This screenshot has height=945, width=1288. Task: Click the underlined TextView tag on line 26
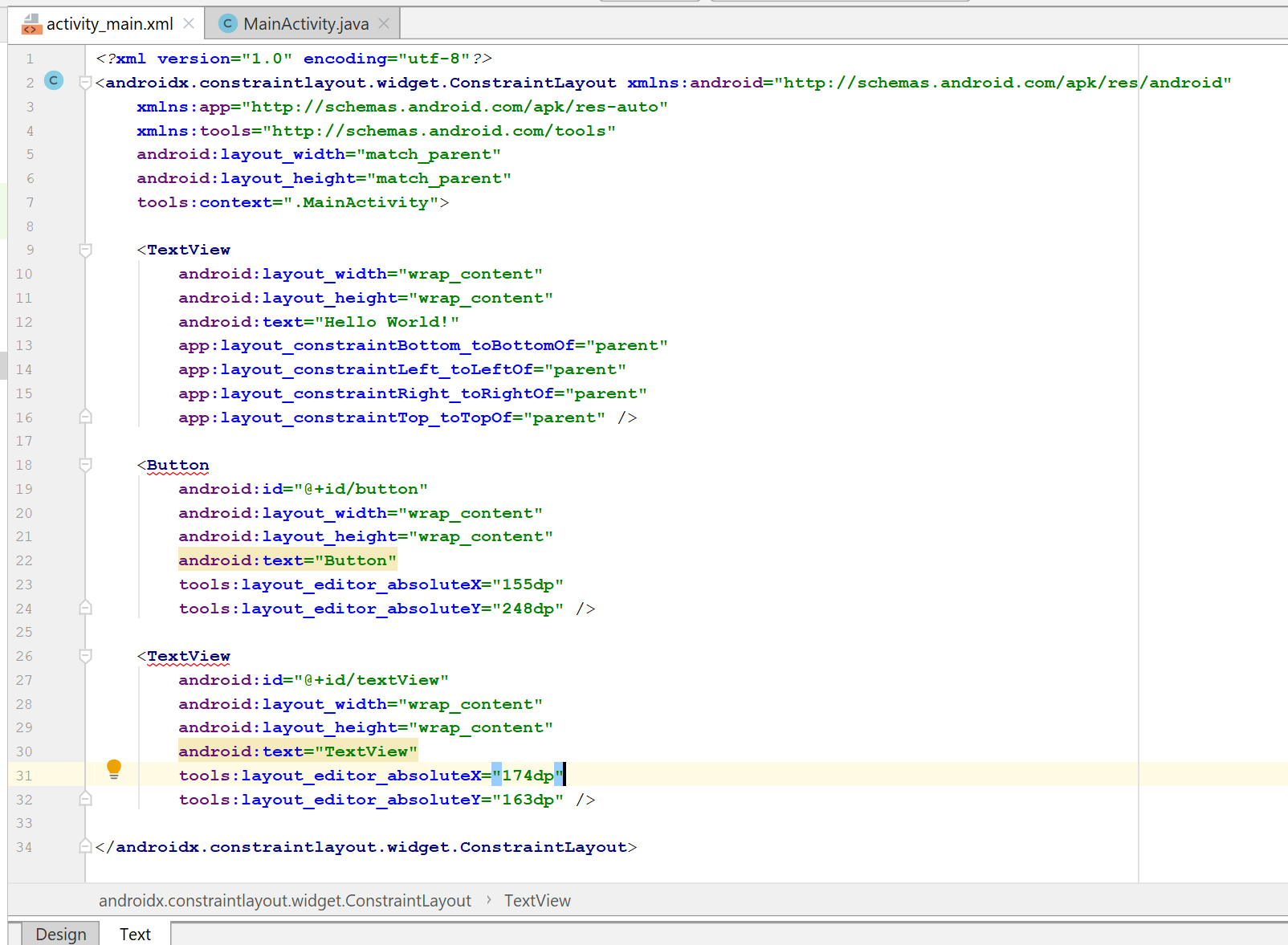click(188, 656)
